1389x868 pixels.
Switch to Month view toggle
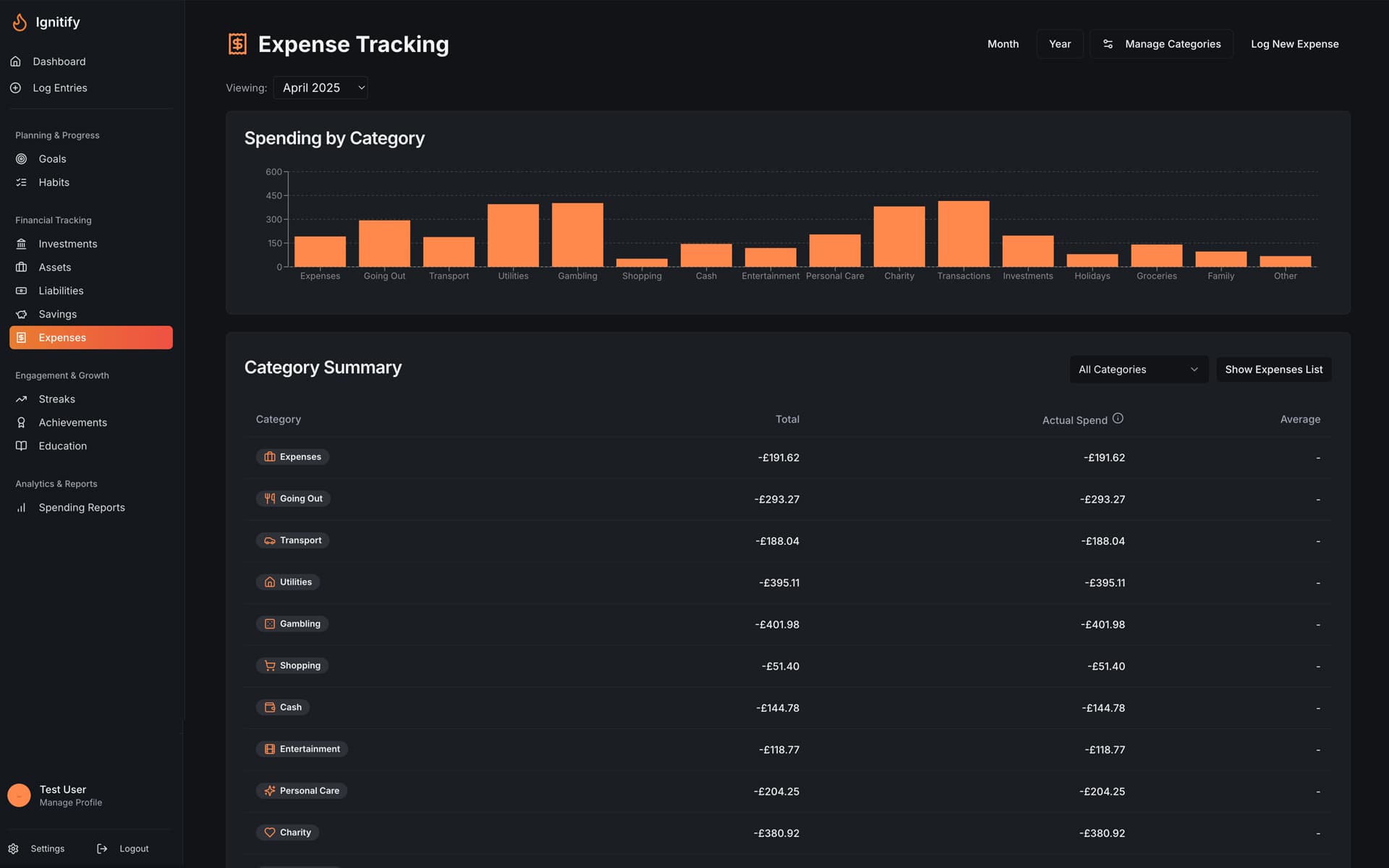pyautogui.click(x=1003, y=44)
